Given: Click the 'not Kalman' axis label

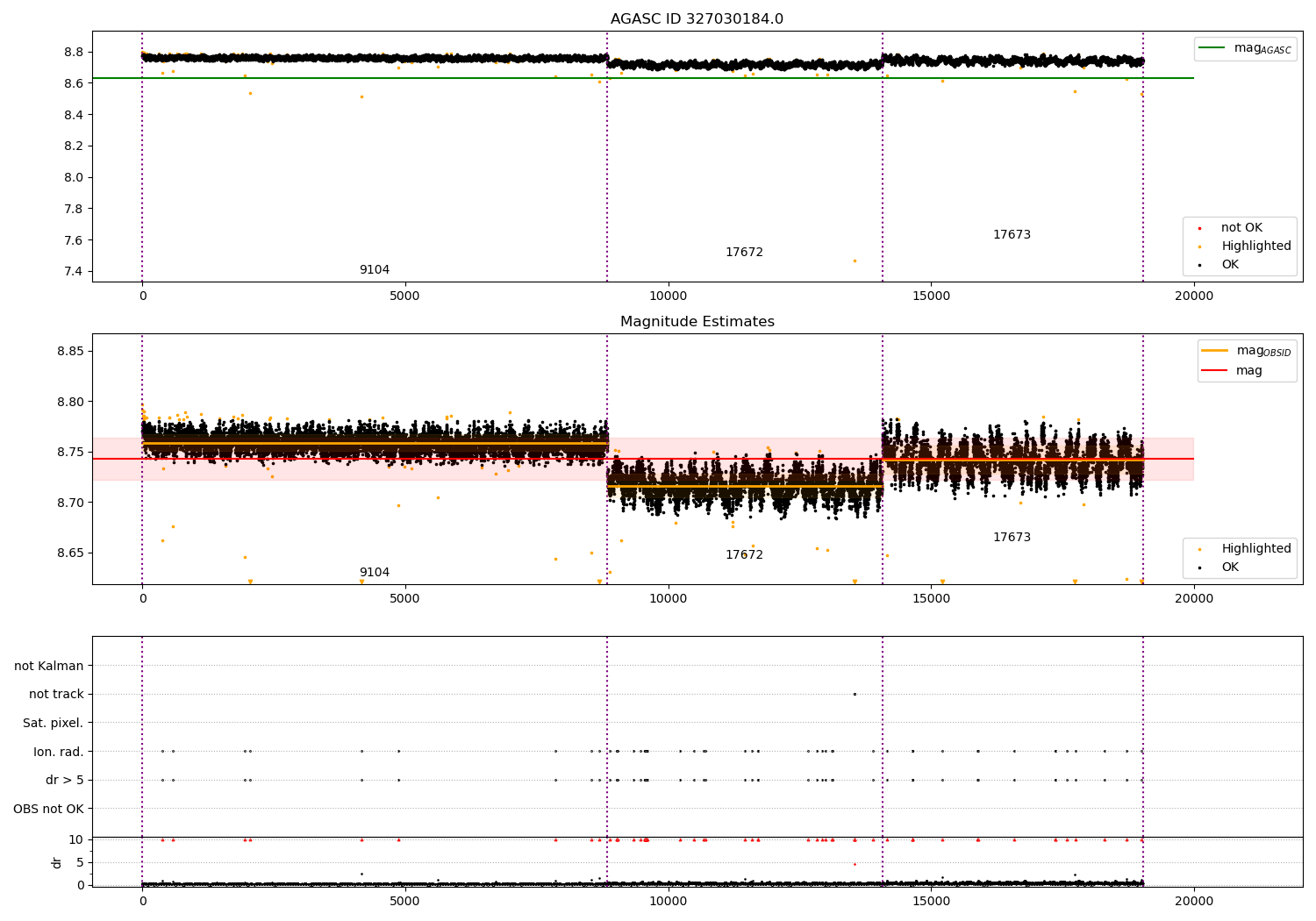Looking at the screenshot, I should pyautogui.click(x=49, y=666).
